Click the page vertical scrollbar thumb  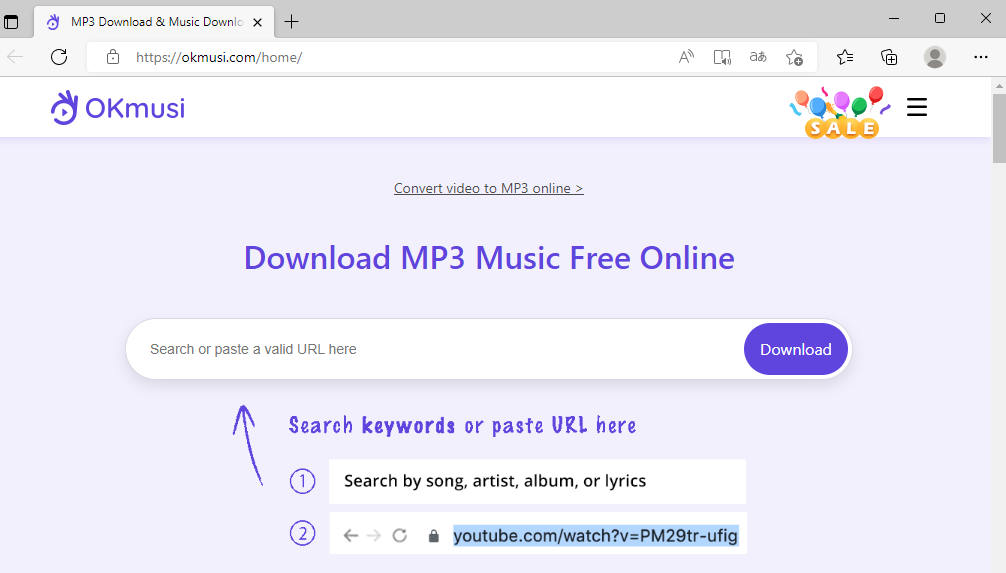coord(999,128)
